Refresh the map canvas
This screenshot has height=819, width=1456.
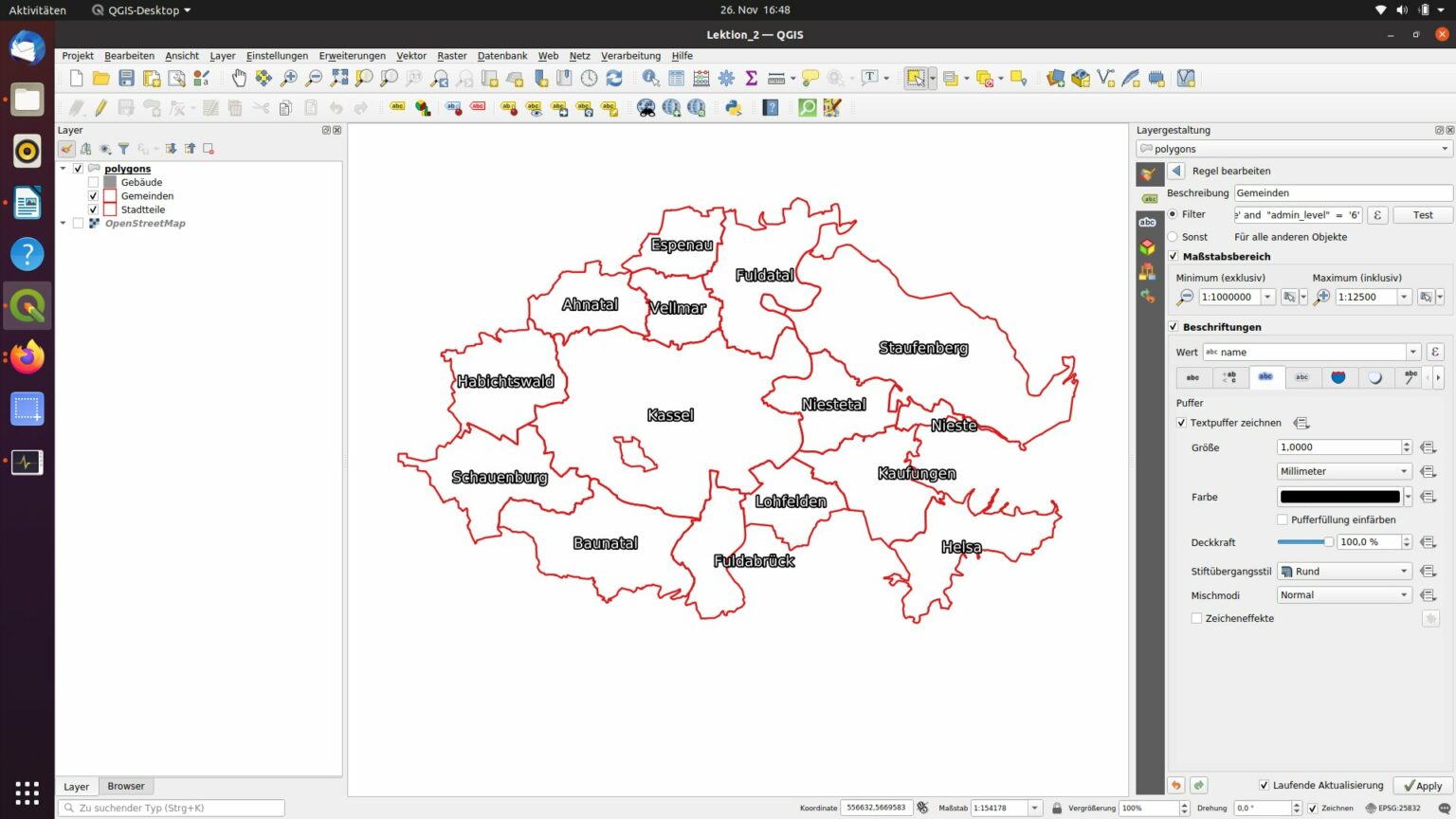[614, 78]
